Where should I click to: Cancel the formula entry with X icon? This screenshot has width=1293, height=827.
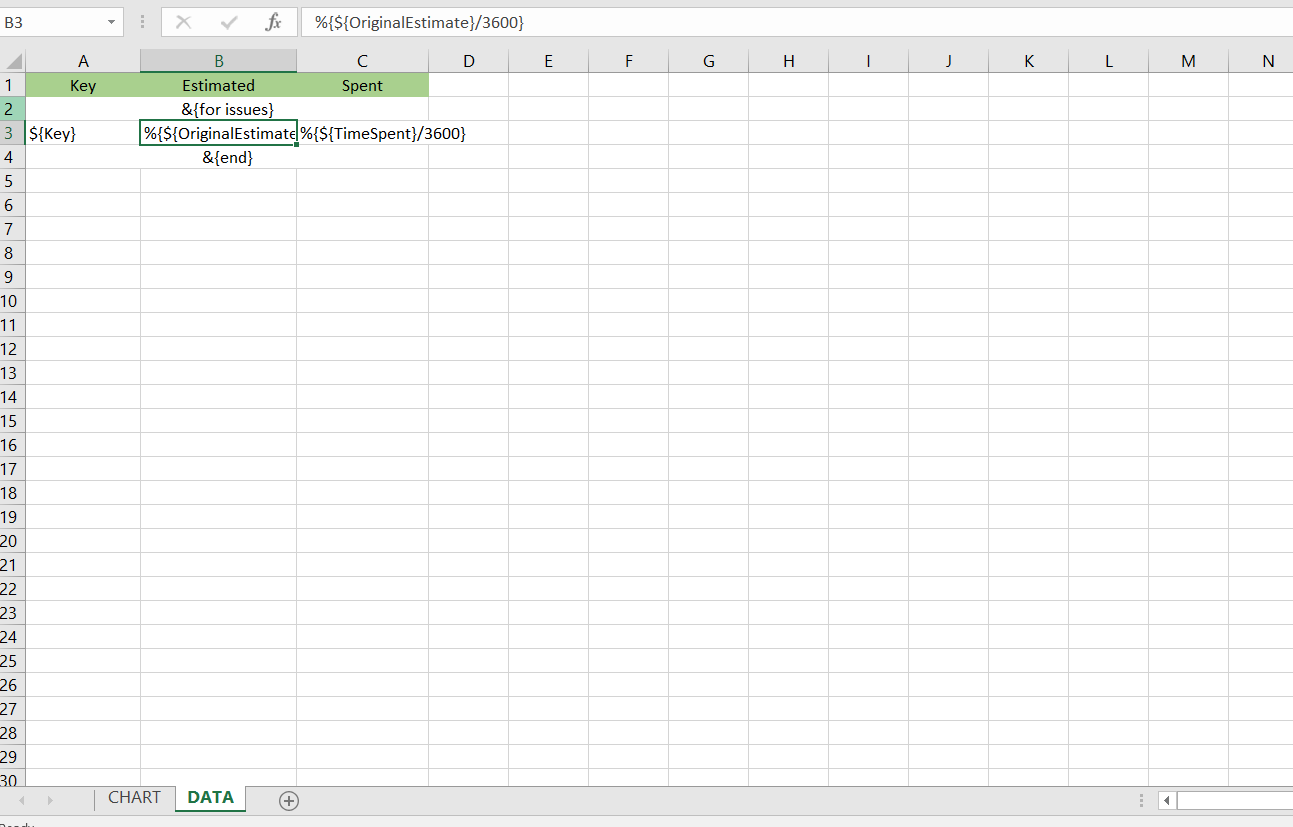point(184,22)
